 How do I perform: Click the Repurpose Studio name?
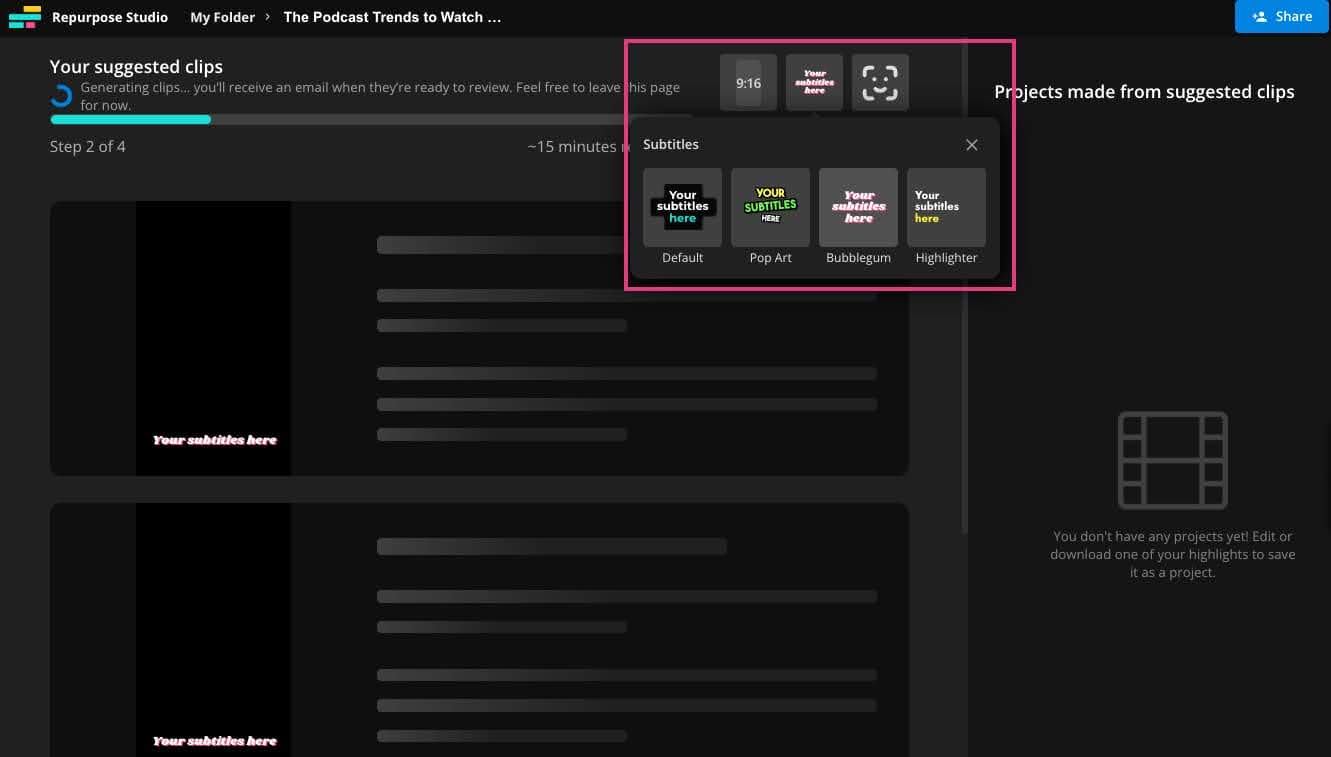point(110,17)
